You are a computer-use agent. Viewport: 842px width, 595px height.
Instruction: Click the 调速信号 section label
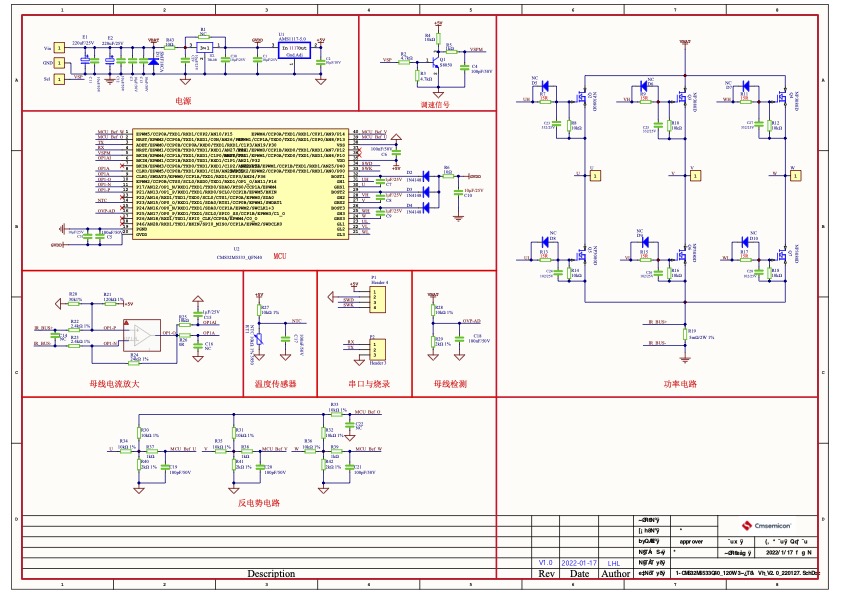433,103
